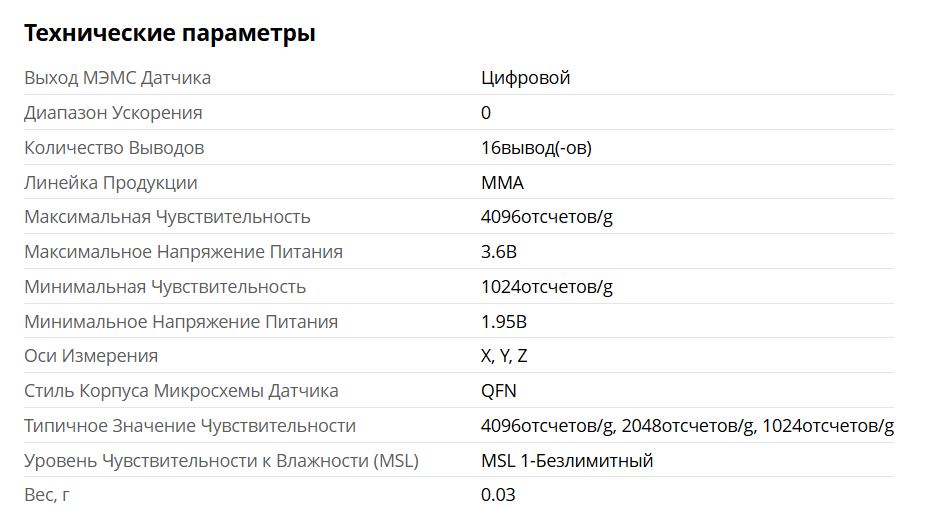Click the Оси Измерения label
This screenshot has width=926, height=520.
coord(91,356)
